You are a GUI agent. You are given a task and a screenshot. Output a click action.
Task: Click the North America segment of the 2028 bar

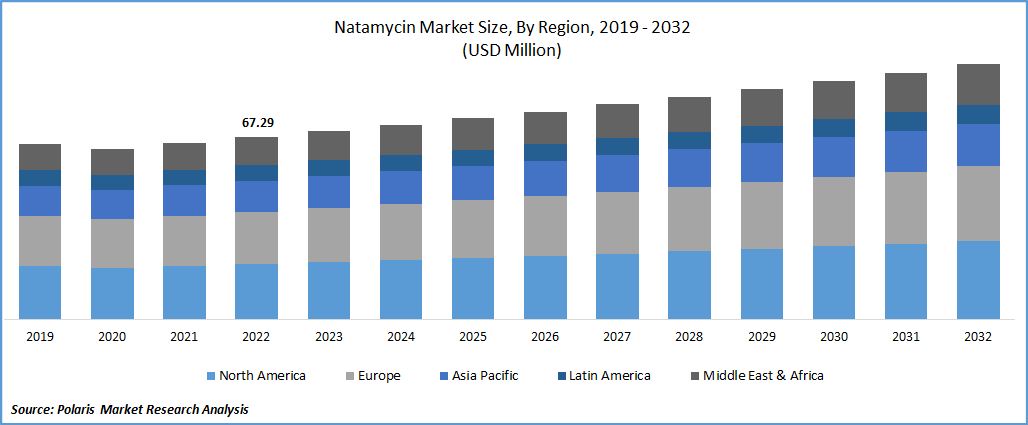click(x=689, y=285)
